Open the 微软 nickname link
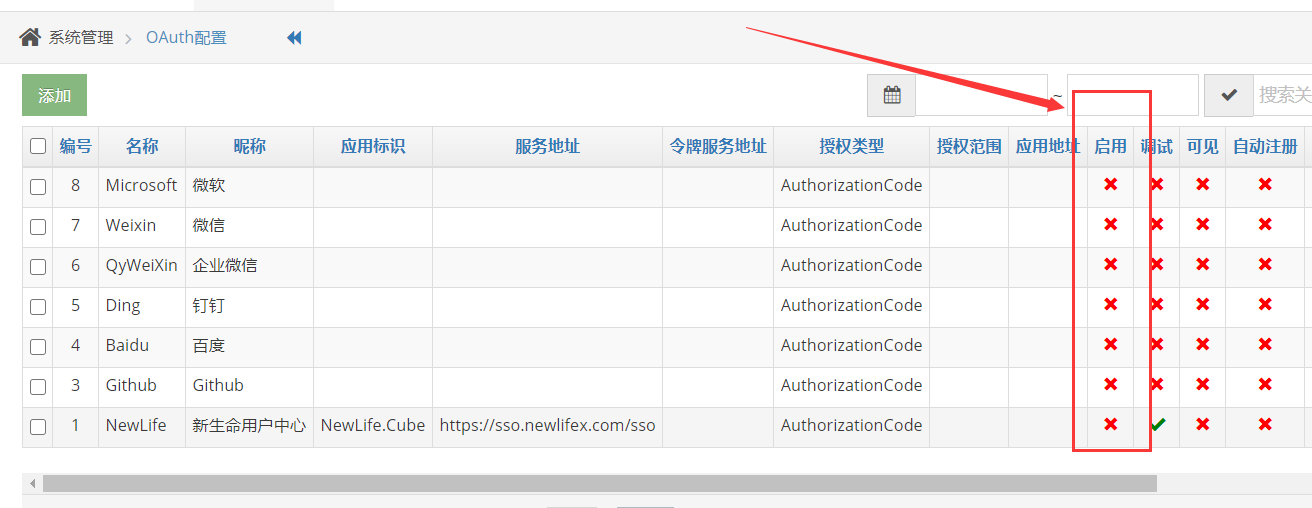The width and height of the screenshot is (1312, 508). tap(209, 185)
